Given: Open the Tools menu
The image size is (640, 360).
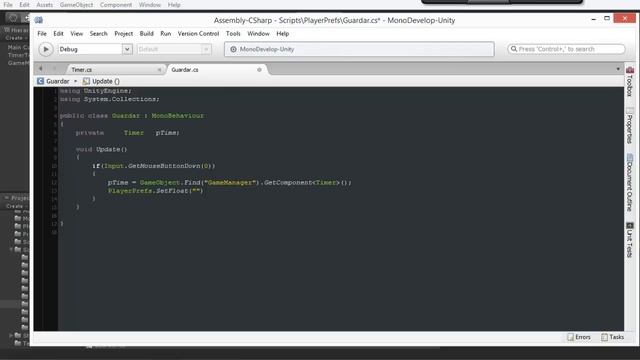Looking at the screenshot, I should [233, 33].
